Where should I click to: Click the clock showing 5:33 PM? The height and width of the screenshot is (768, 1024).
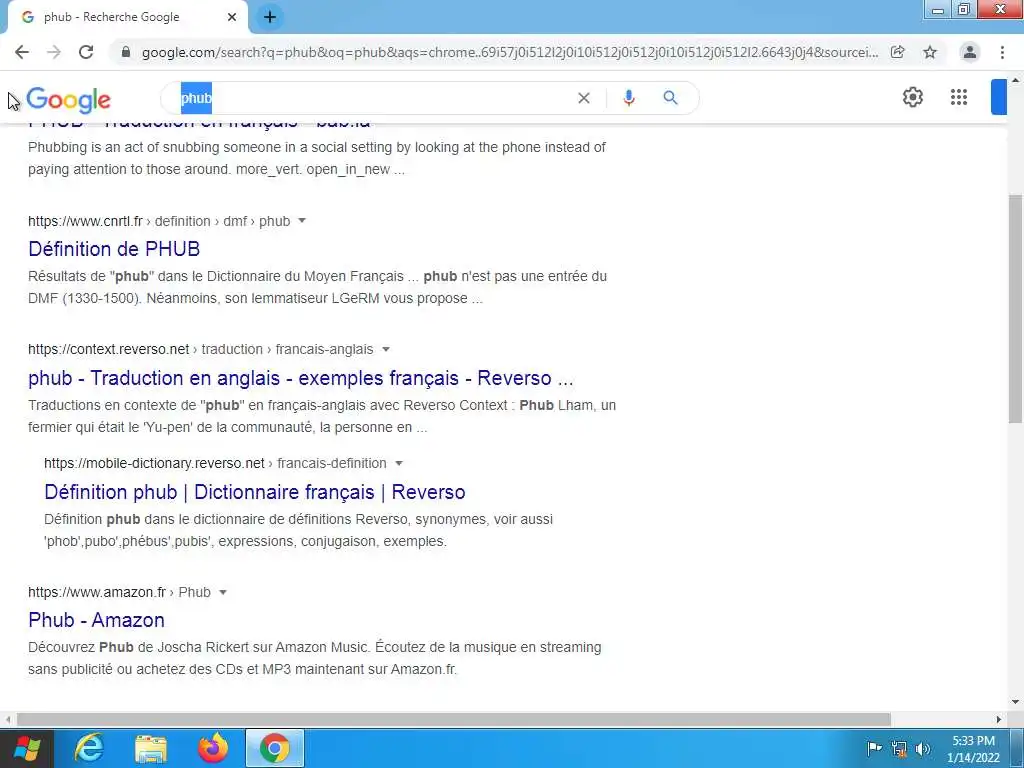point(973,748)
